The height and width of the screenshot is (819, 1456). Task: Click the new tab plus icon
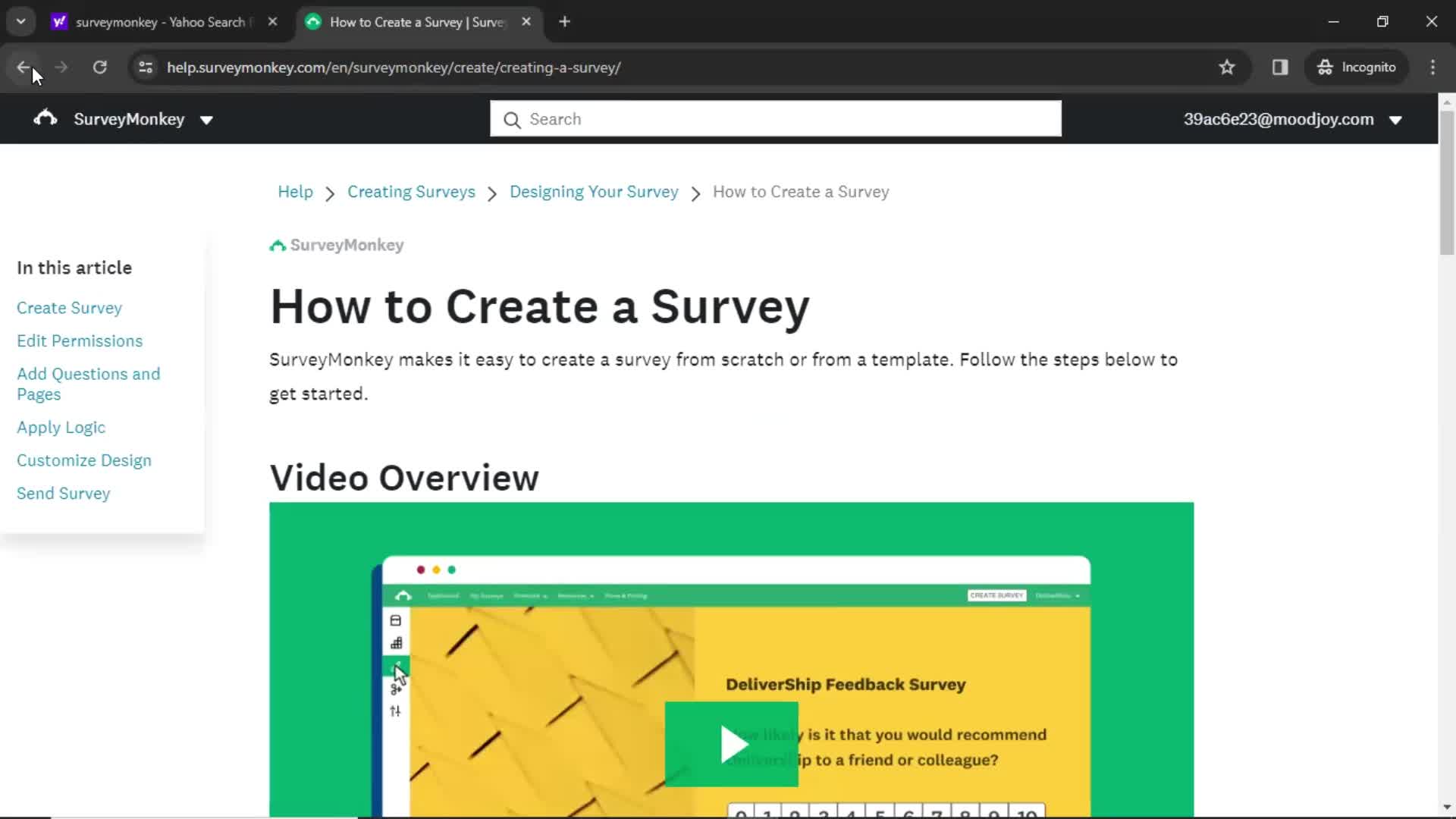click(565, 22)
